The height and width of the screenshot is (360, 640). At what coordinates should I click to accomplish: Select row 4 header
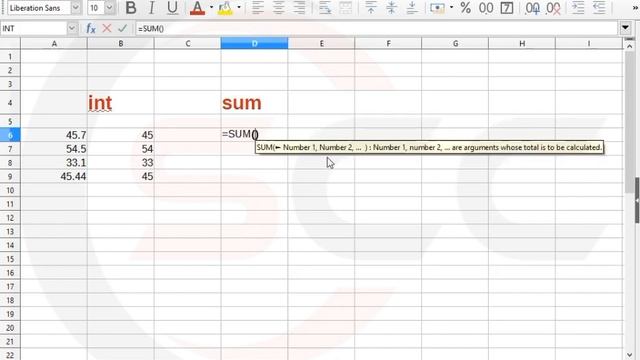(10, 102)
